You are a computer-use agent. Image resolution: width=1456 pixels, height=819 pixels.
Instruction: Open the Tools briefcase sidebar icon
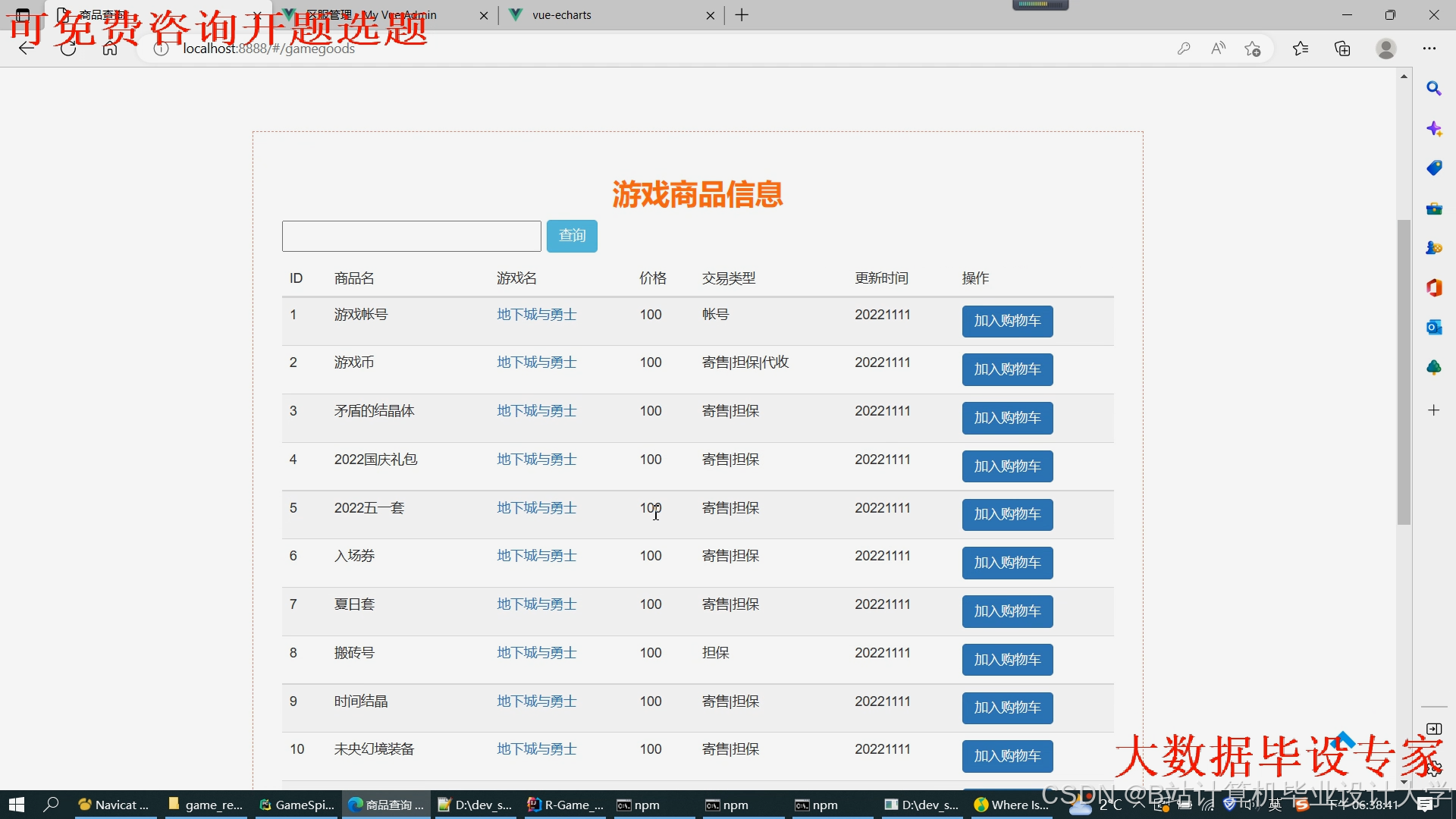(x=1433, y=208)
